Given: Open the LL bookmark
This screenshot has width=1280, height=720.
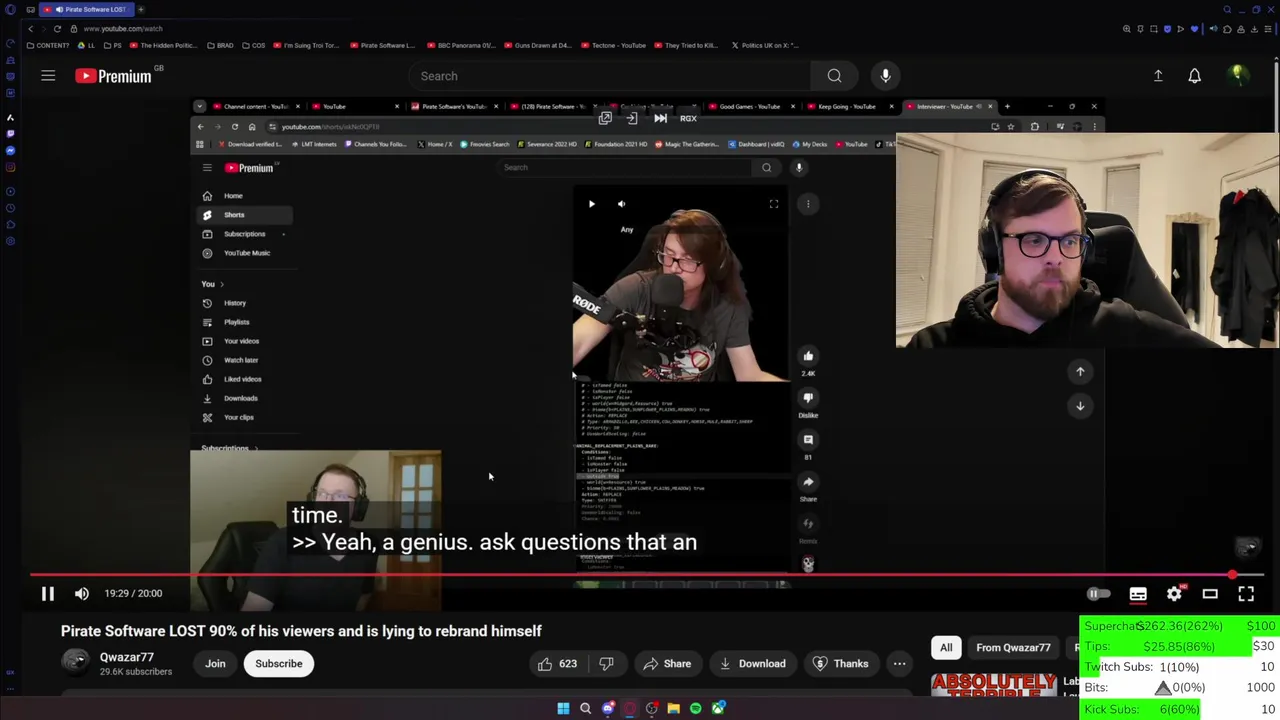Looking at the screenshot, I should pos(87,45).
